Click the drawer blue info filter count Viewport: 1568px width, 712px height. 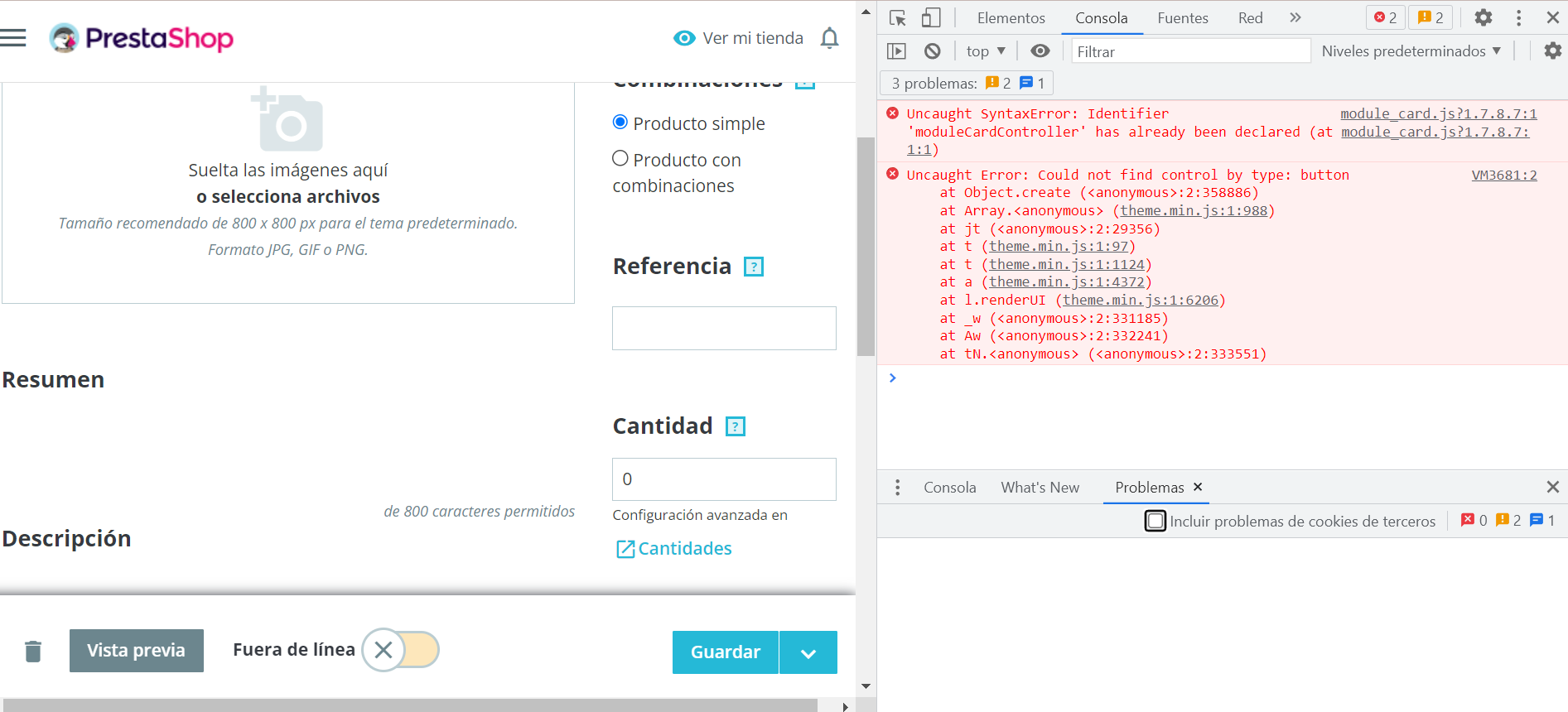click(x=1542, y=520)
